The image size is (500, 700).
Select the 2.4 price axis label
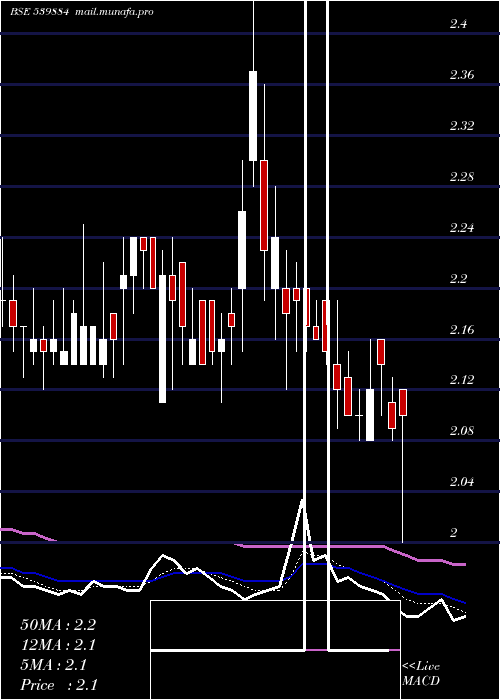coord(458,24)
